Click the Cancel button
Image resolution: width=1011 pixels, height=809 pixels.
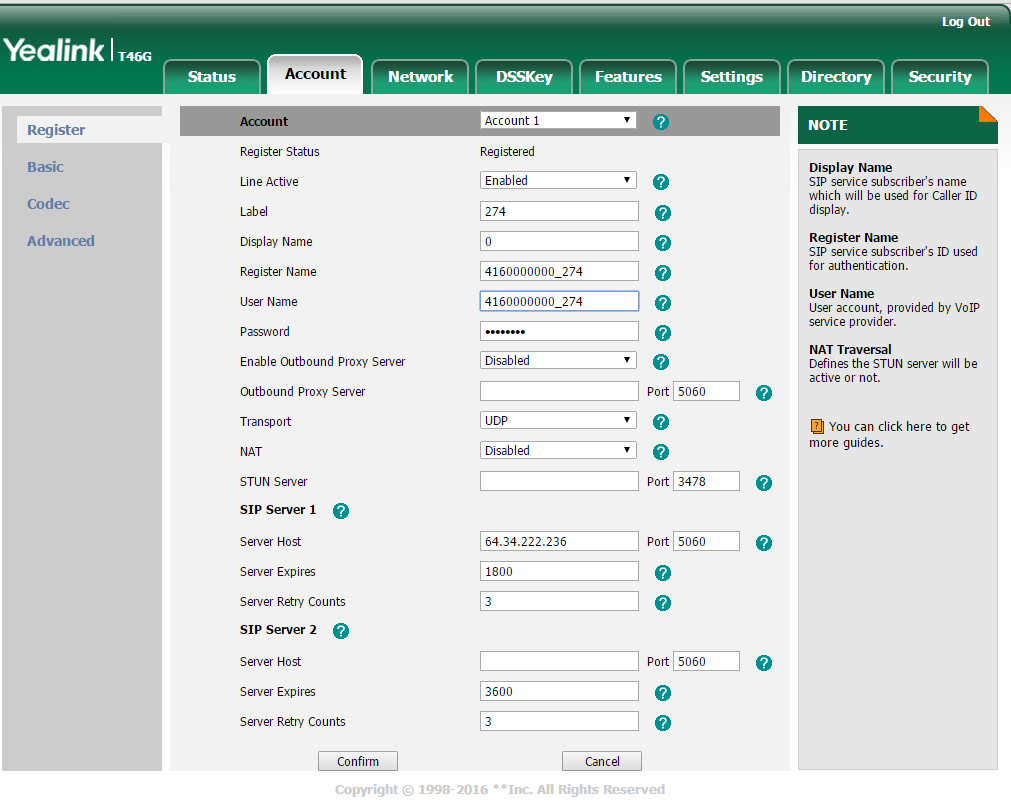(x=602, y=761)
